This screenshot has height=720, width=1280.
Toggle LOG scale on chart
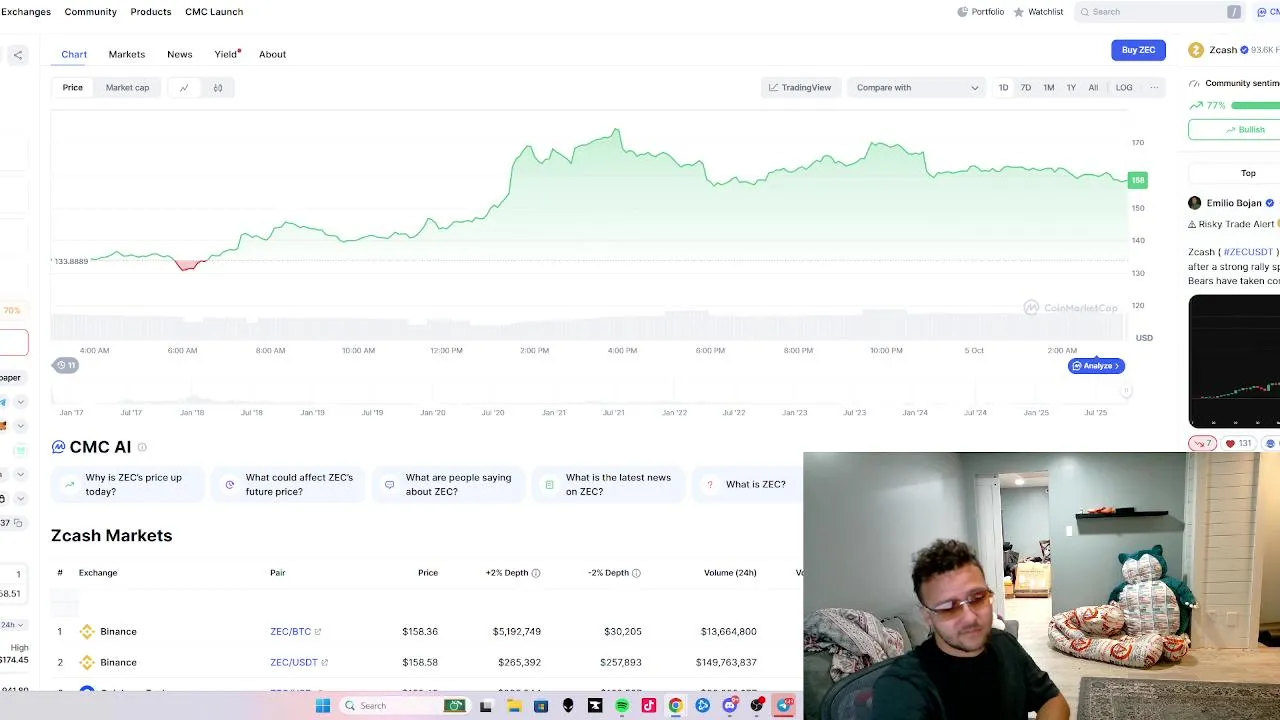coord(1124,88)
